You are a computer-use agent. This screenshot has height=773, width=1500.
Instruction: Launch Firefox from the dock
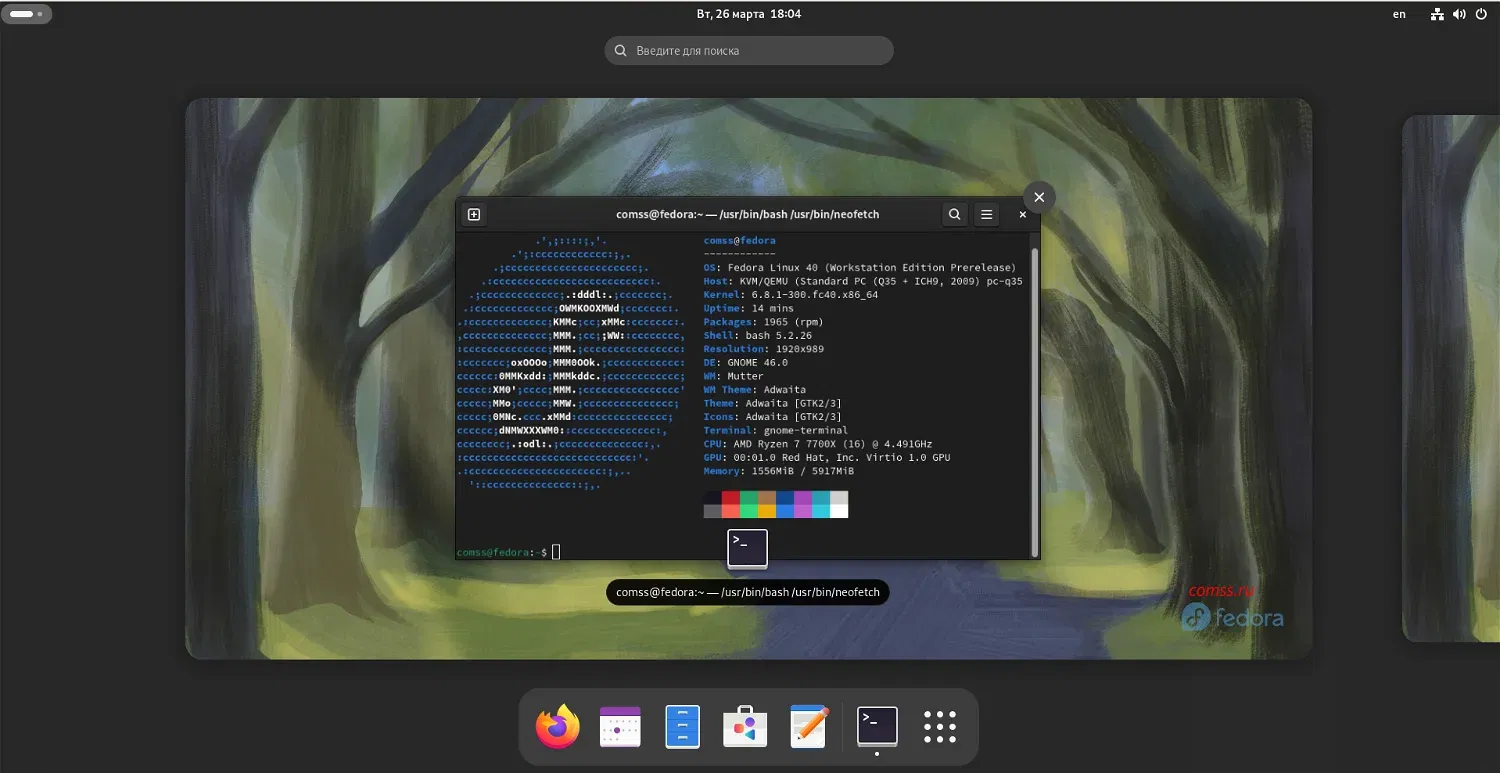pyautogui.click(x=558, y=727)
